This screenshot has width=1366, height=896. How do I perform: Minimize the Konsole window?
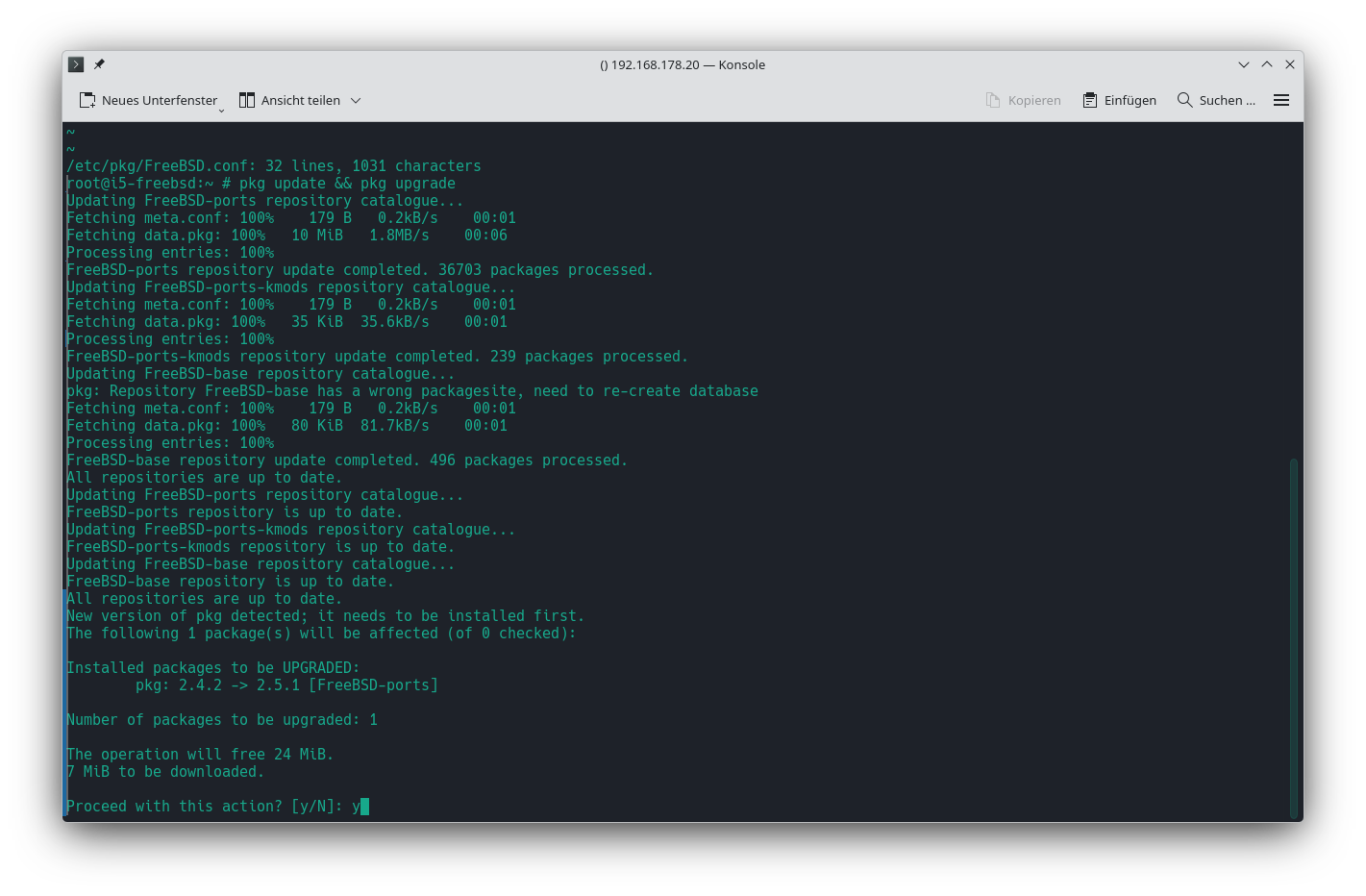pos(1244,64)
